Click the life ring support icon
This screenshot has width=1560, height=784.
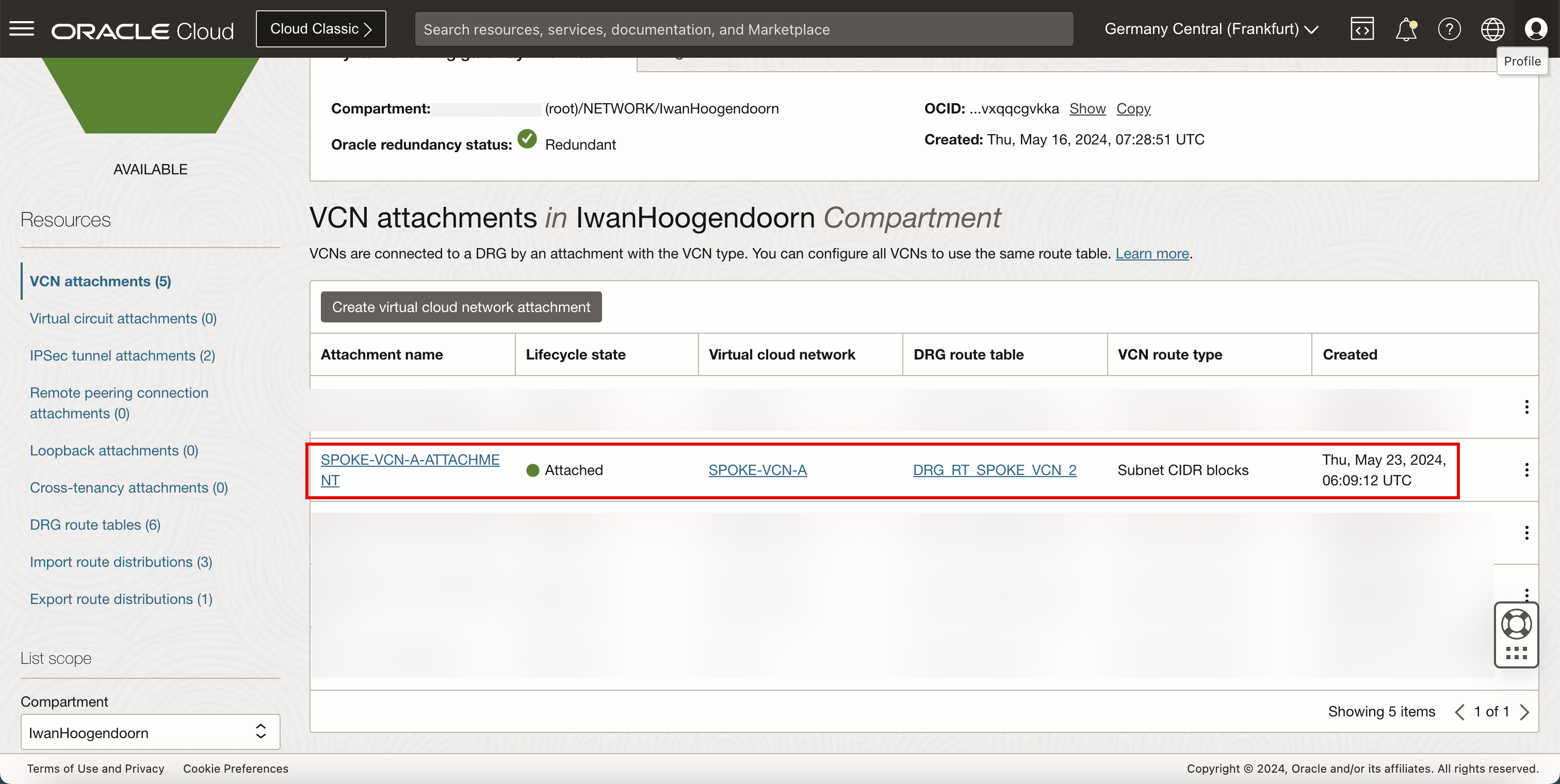pyautogui.click(x=1516, y=624)
